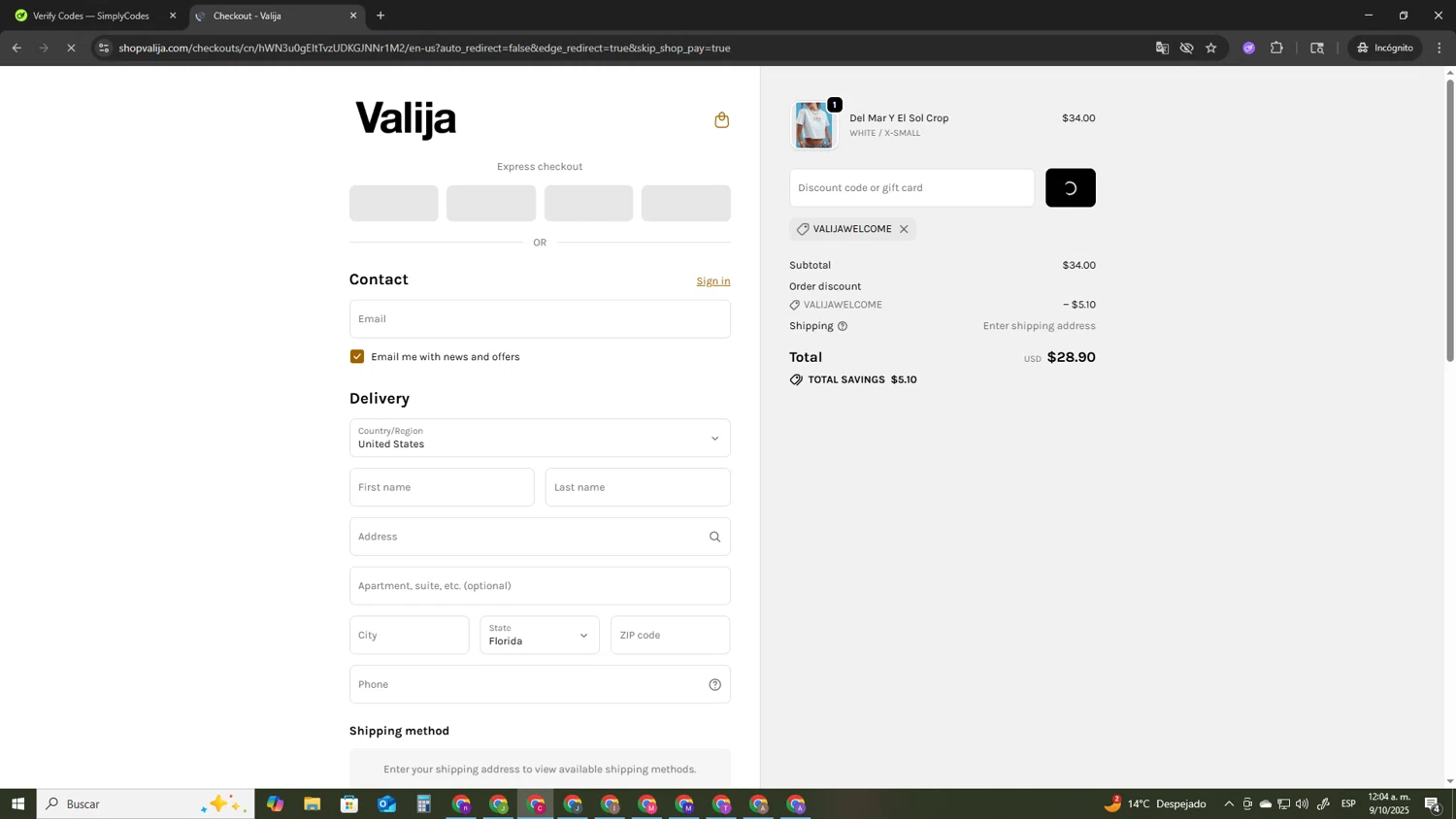1456x819 pixels.
Task: Open Calculator from the taskbar
Action: point(424,804)
